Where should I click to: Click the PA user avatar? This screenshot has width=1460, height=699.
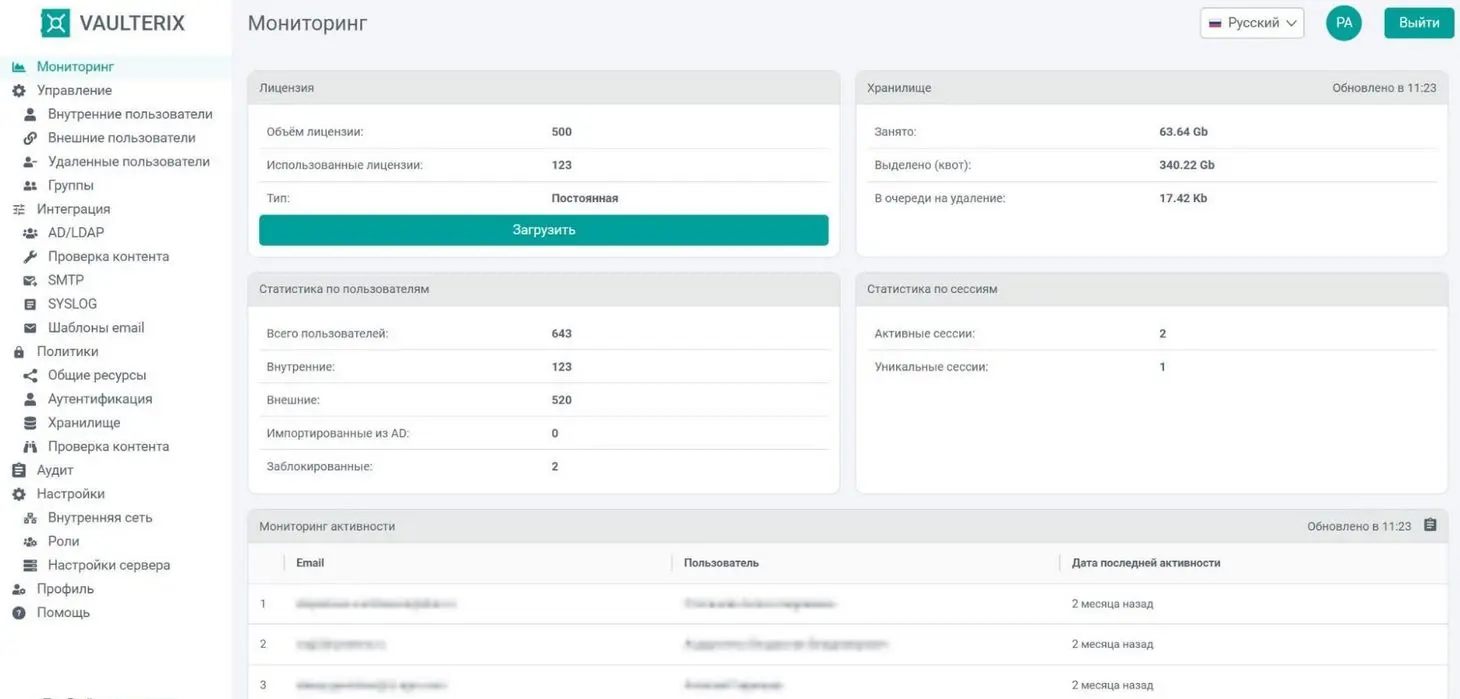pos(1343,23)
